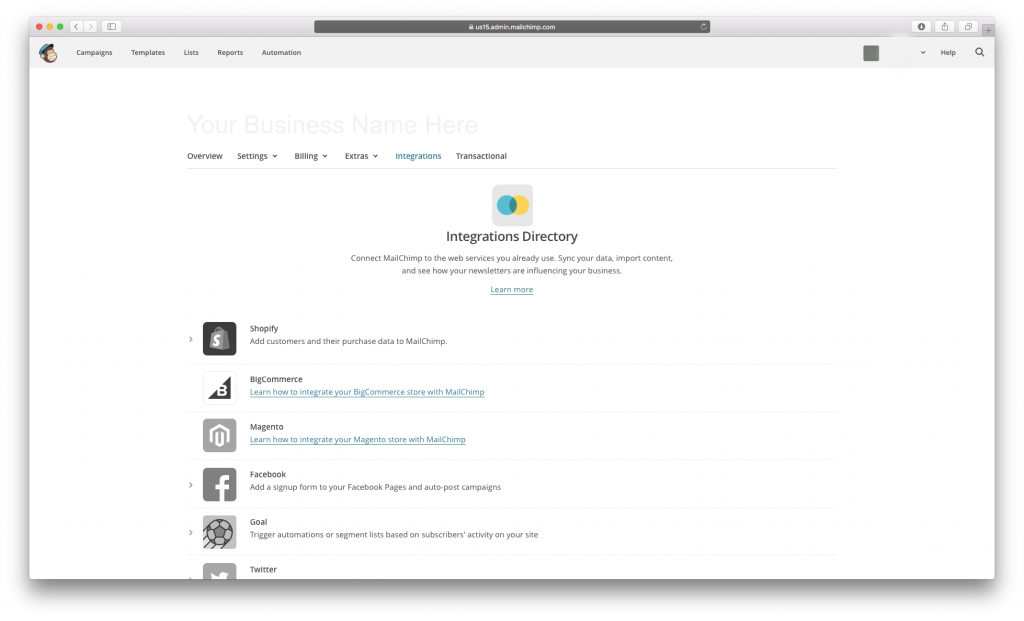Go to Lists in navigation
Screen dimensions: 1024x621
click(191, 53)
